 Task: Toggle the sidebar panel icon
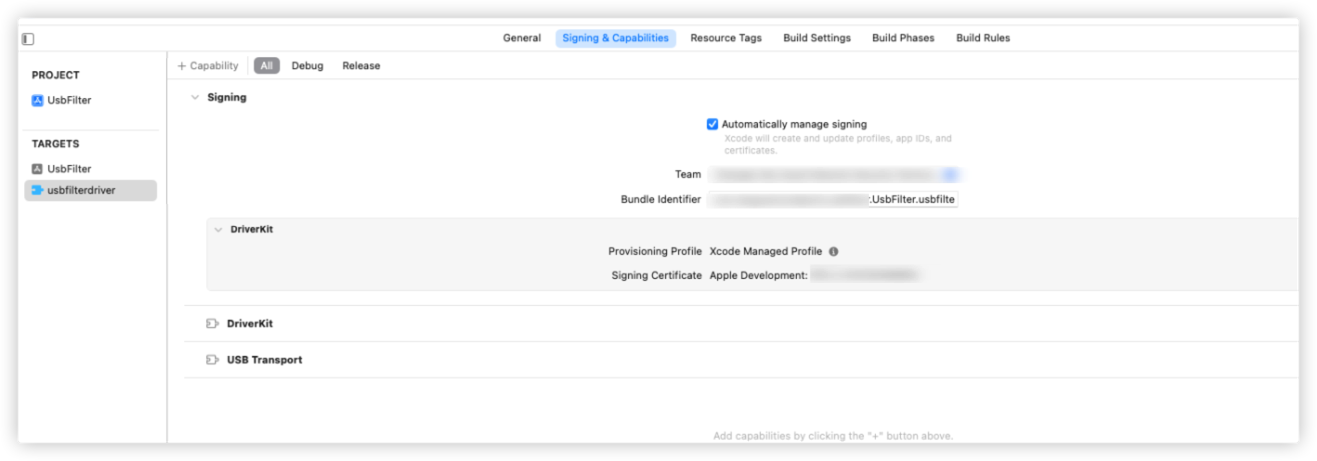tap(28, 39)
